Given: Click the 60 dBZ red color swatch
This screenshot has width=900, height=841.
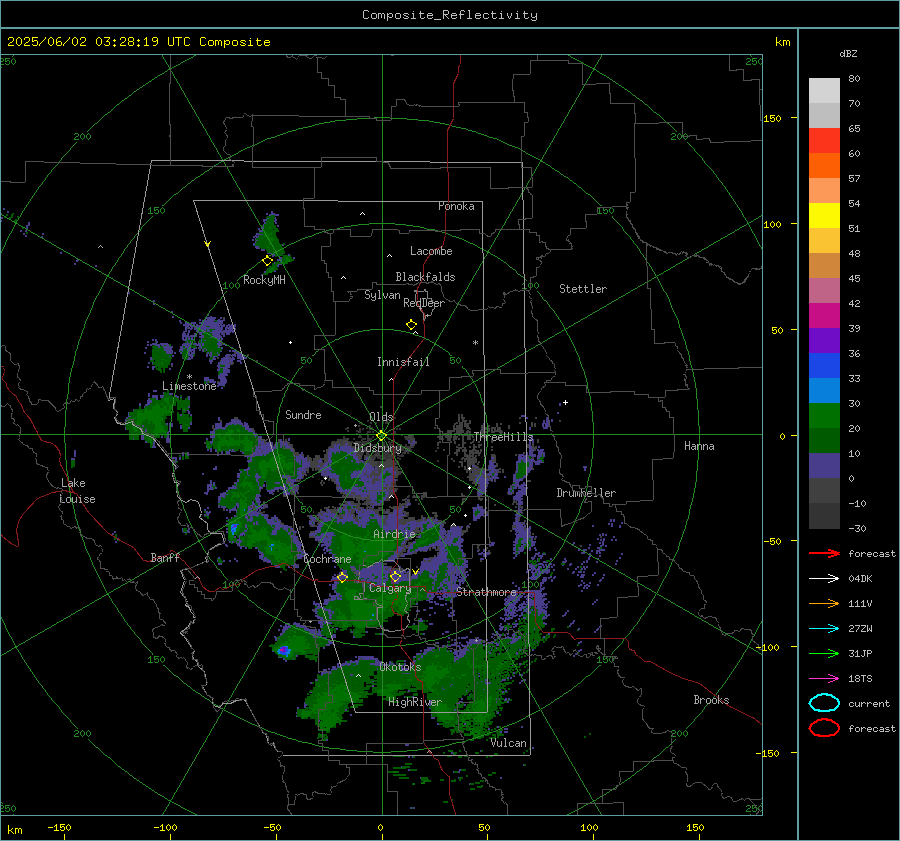Looking at the screenshot, I should [824, 141].
